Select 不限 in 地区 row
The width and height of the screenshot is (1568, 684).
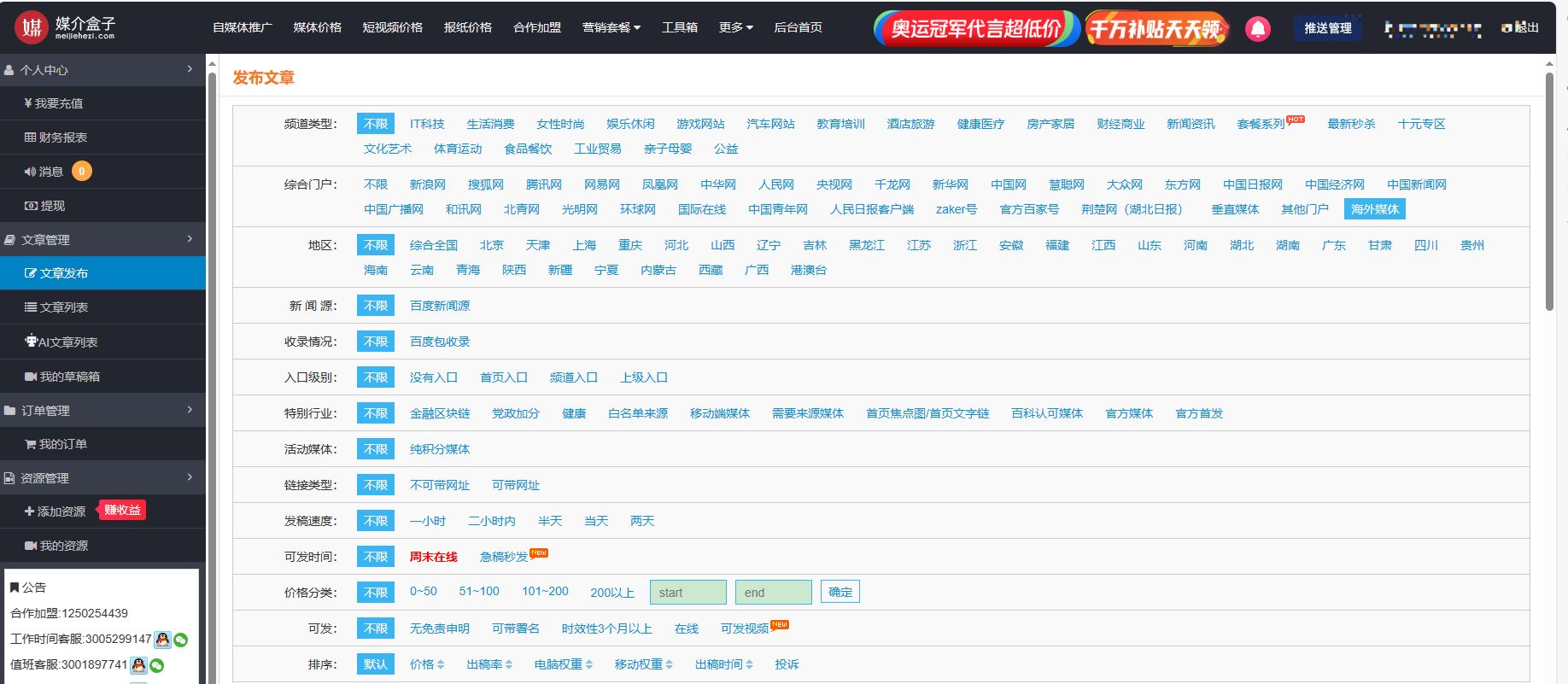click(376, 245)
